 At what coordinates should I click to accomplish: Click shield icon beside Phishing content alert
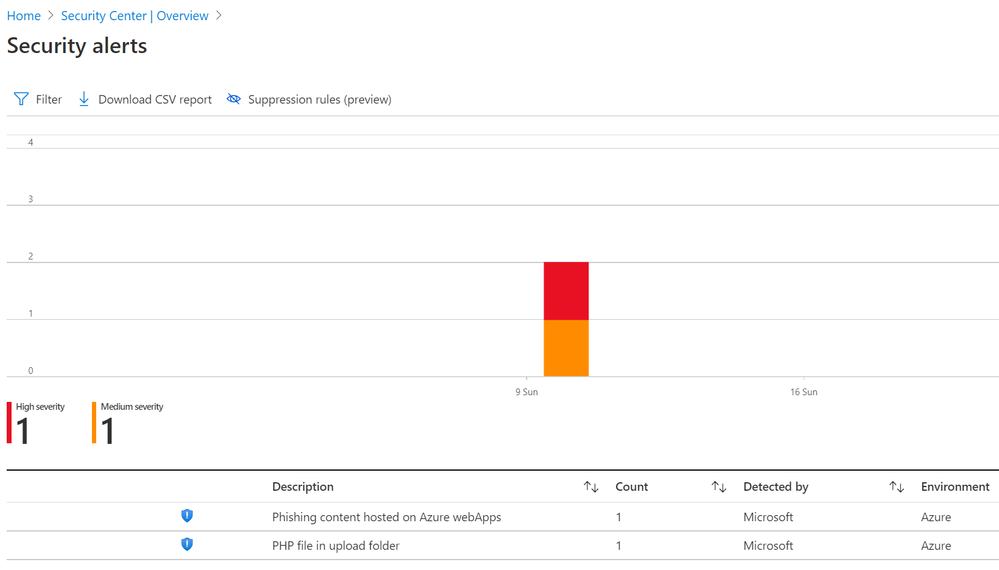click(x=187, y=516)
